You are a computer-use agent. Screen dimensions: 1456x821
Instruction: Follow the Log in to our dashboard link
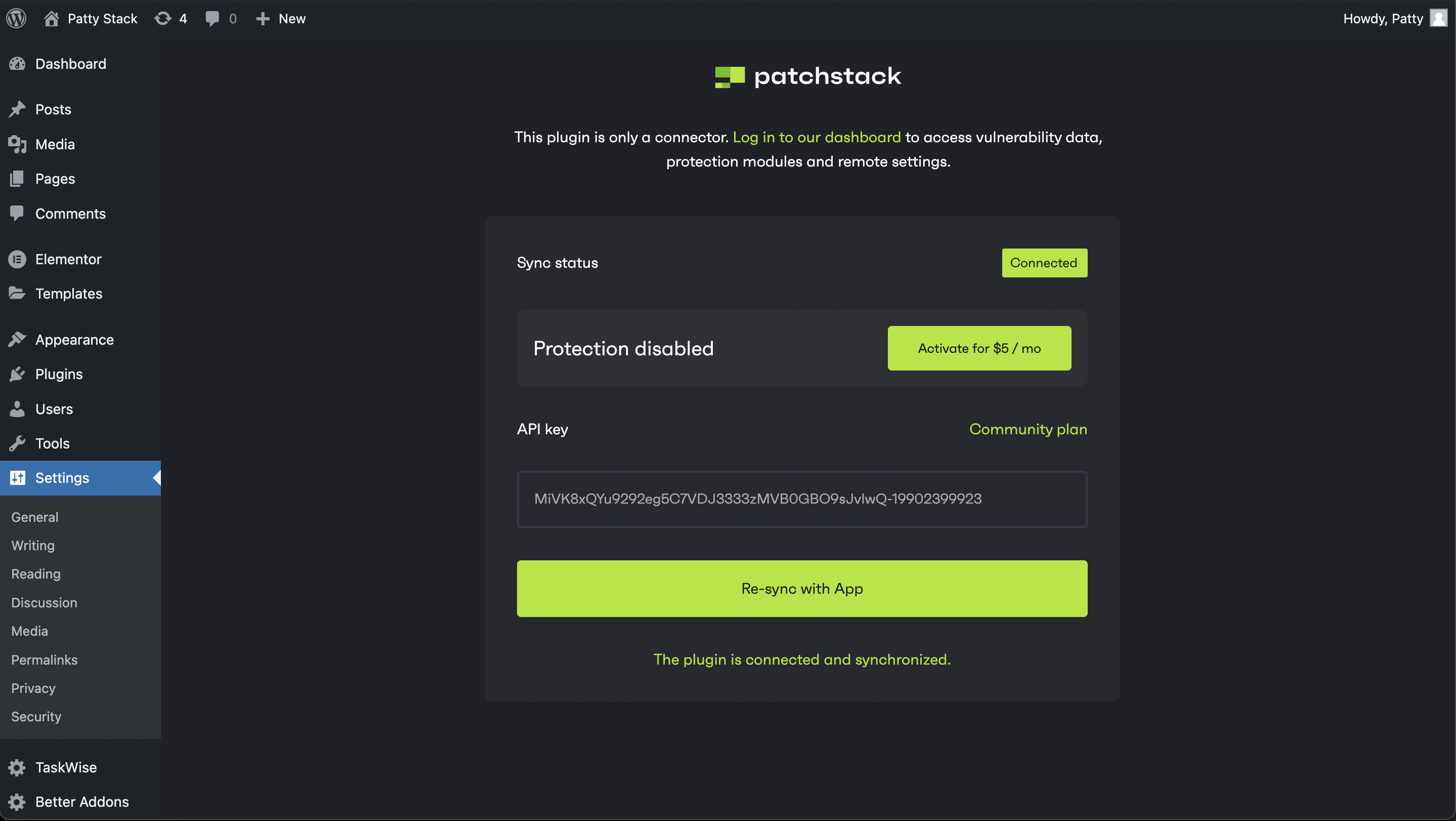point(816,137)
